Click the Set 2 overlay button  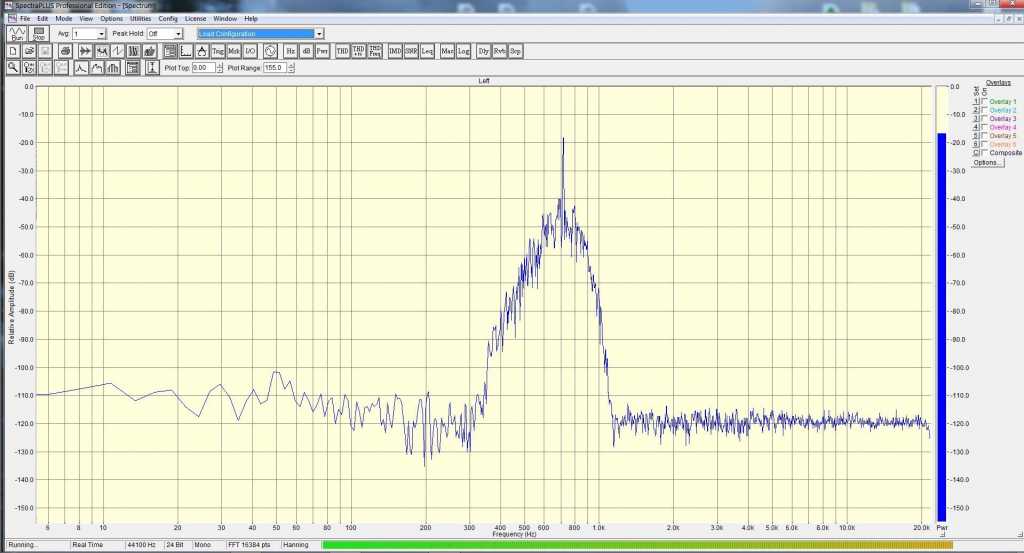coord(976,110)
